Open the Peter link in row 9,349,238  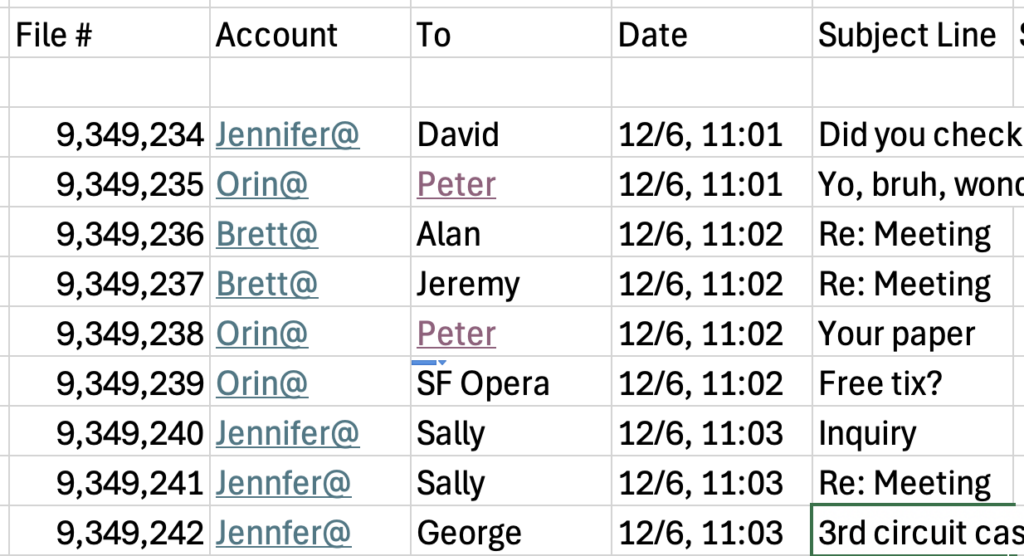tap(456, 334)
